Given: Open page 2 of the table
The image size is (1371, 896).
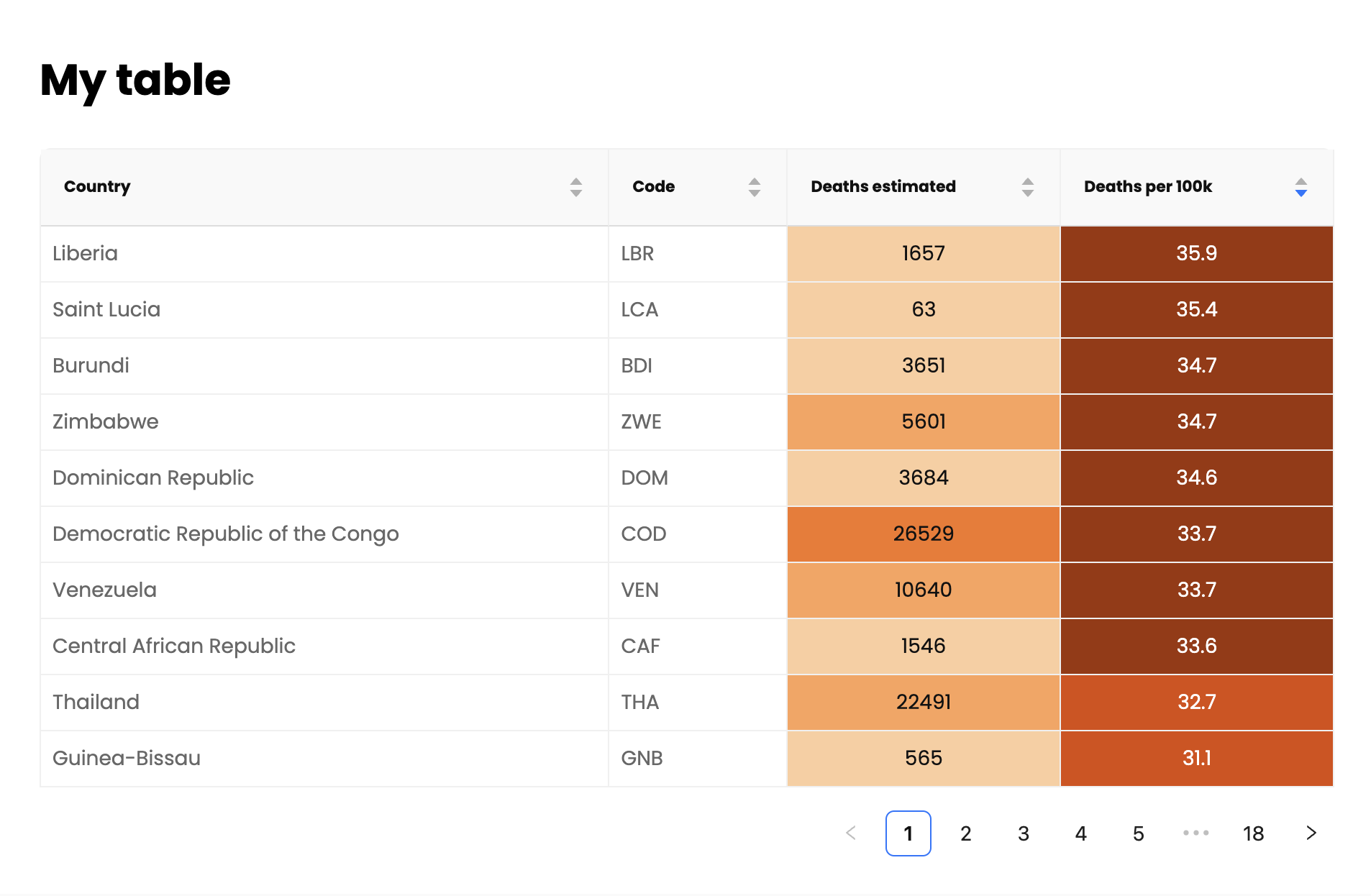Looking at the screenshot, I should (x=965, y=833).
